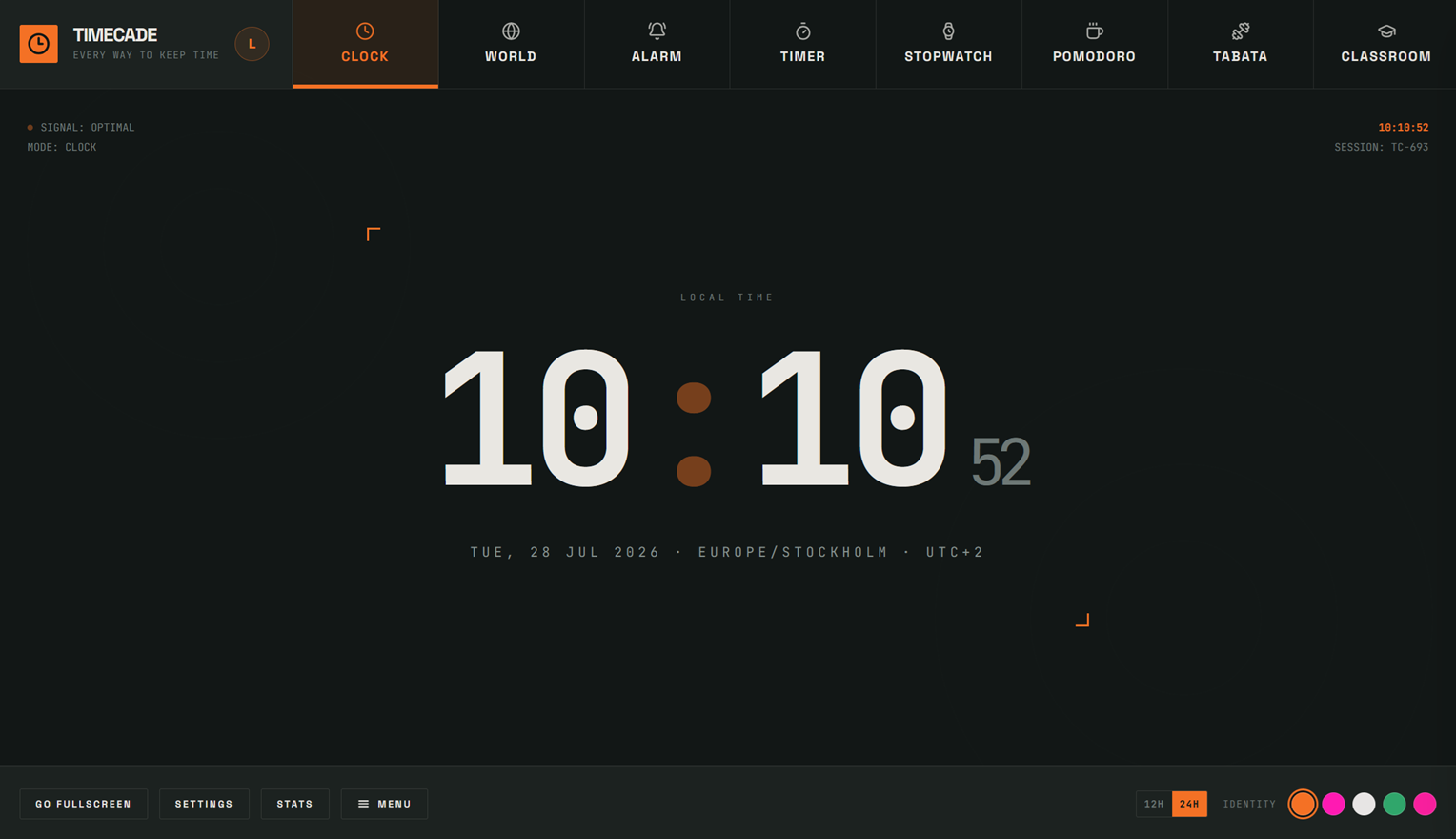Switch to the World tab
Image resolution: width=1456 pixels, height=839 pixels.
point(511,44)
